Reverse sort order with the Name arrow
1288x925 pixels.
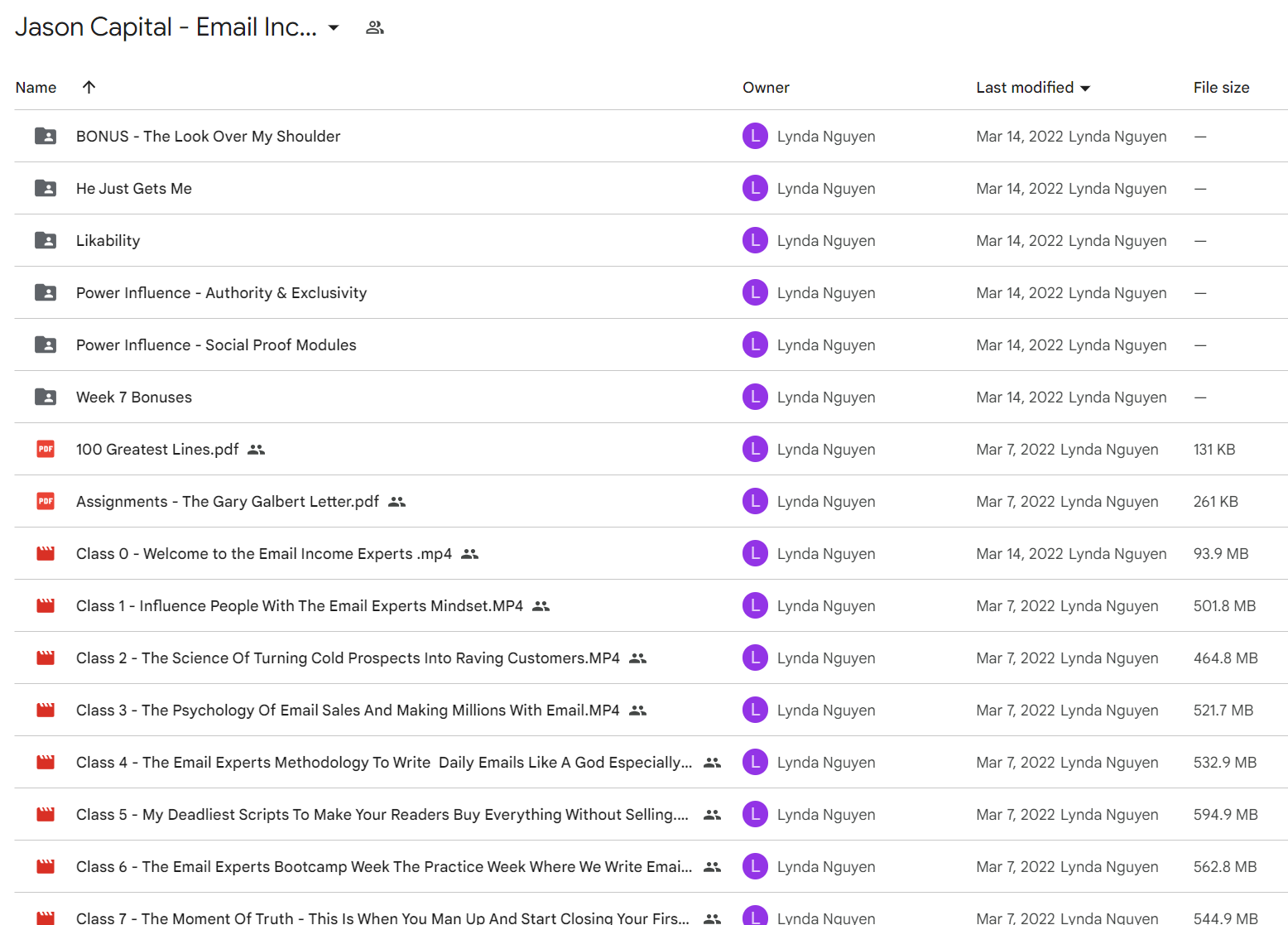[89, 87]
